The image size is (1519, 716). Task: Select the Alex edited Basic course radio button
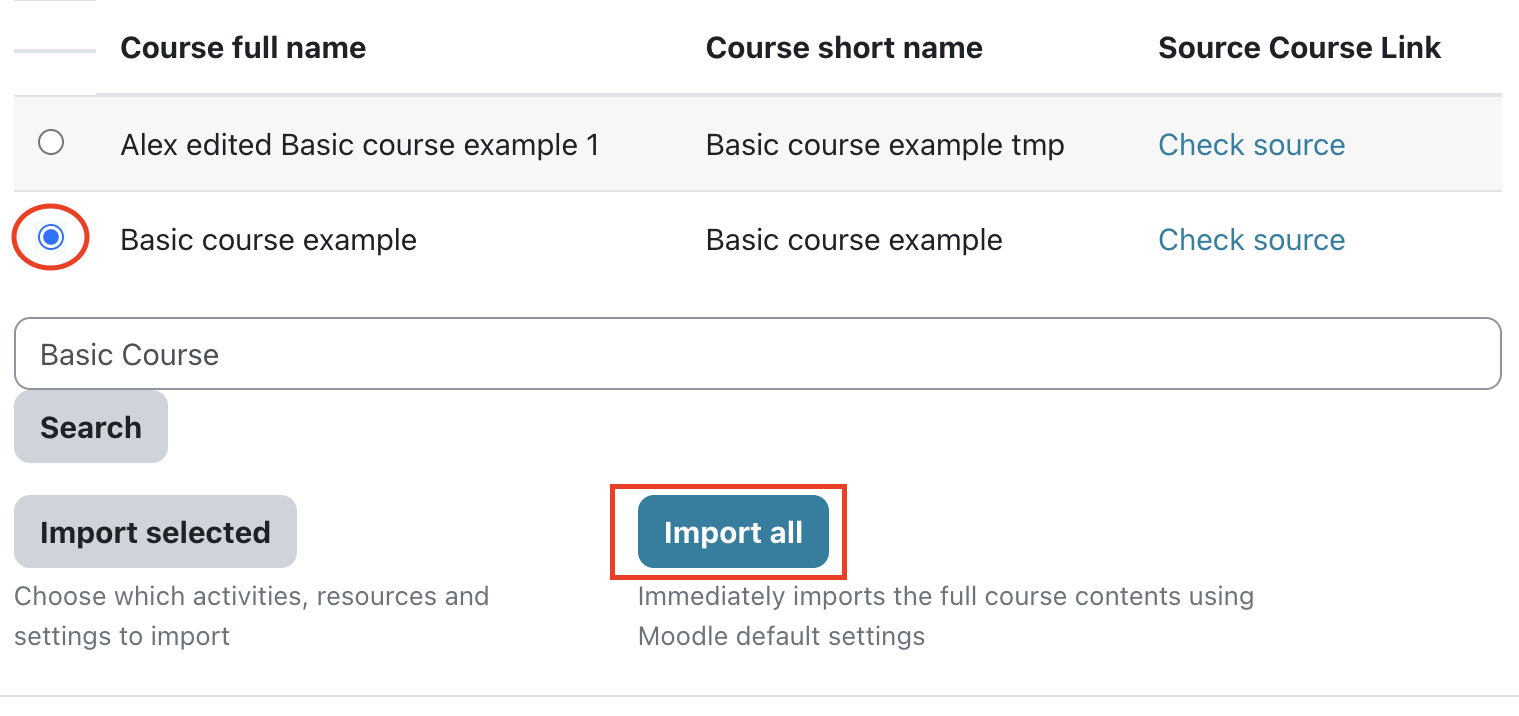click(x=51, y=142)
